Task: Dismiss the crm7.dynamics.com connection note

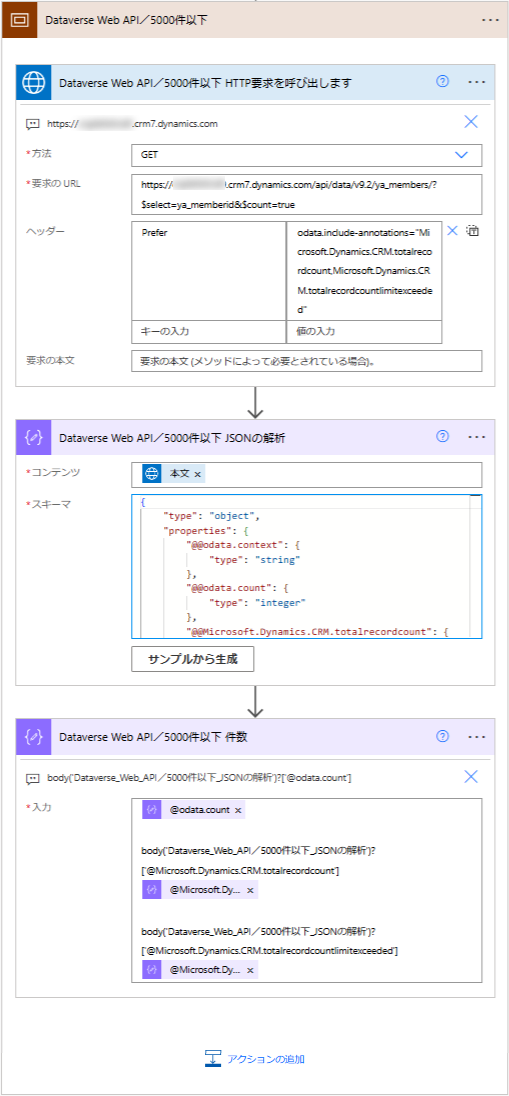Action: tap(471, 122)
